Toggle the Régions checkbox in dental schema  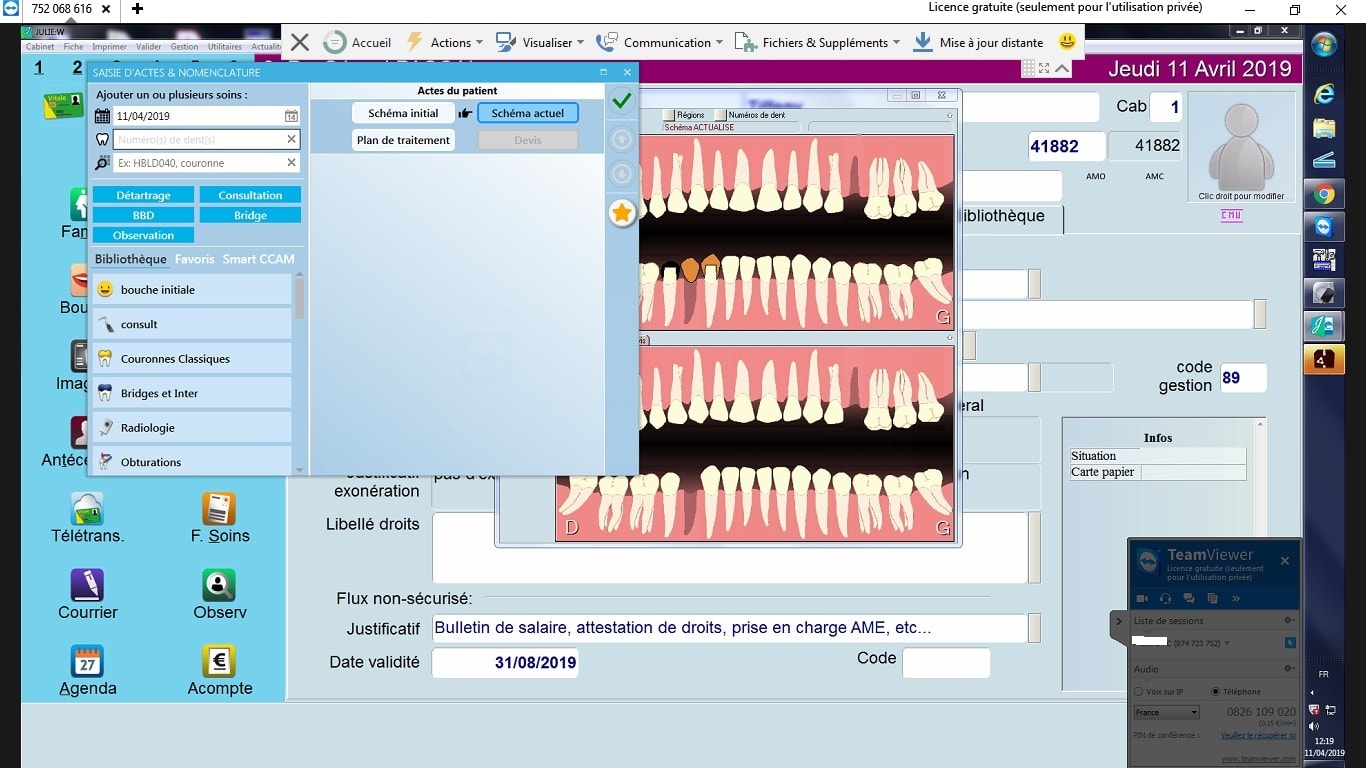669,115
